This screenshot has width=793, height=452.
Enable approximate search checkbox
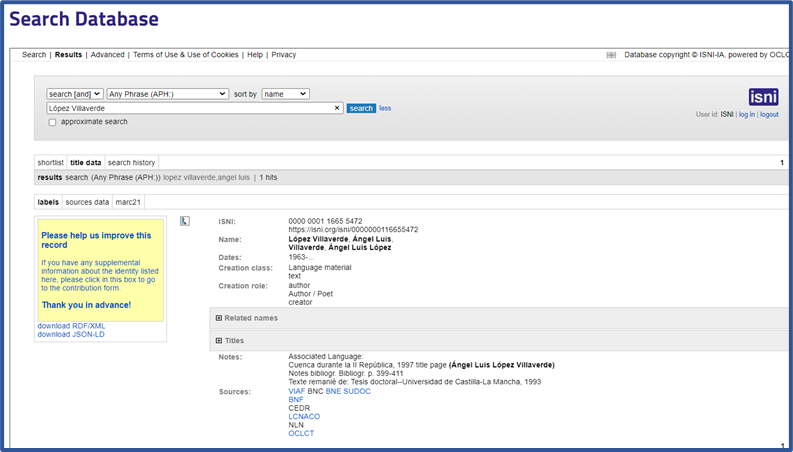[x=53, y=122]
